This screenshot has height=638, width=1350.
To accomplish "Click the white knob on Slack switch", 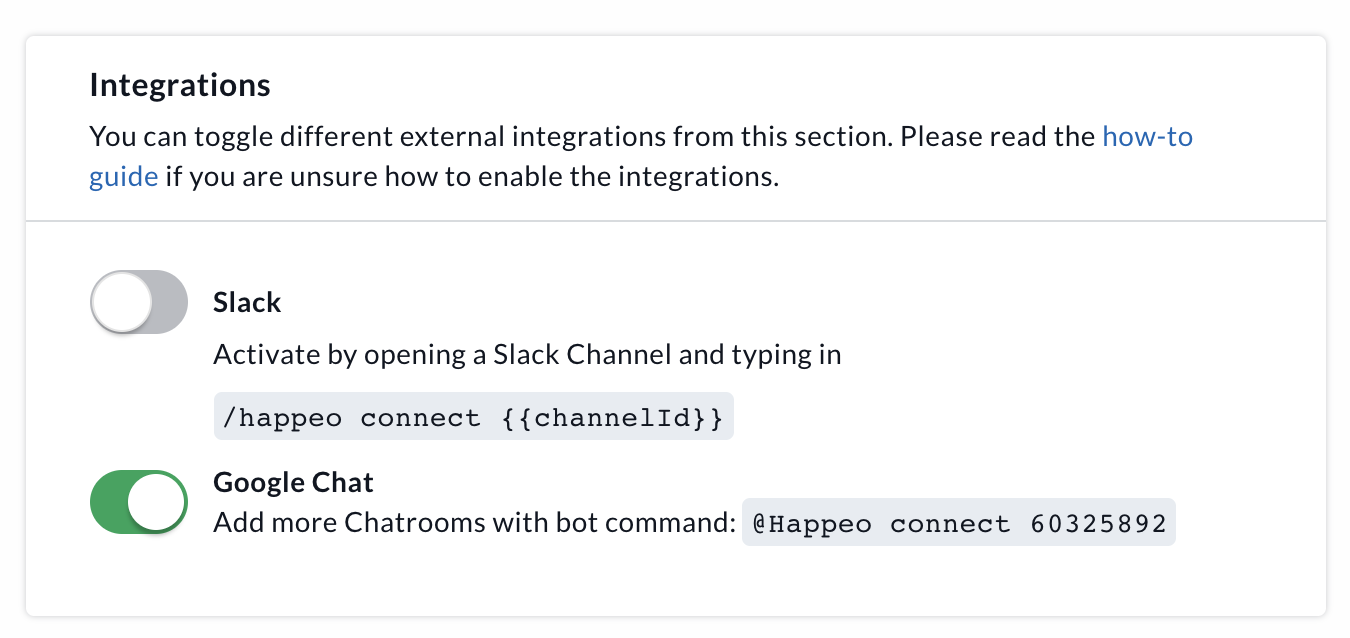I will coord(121,302).
